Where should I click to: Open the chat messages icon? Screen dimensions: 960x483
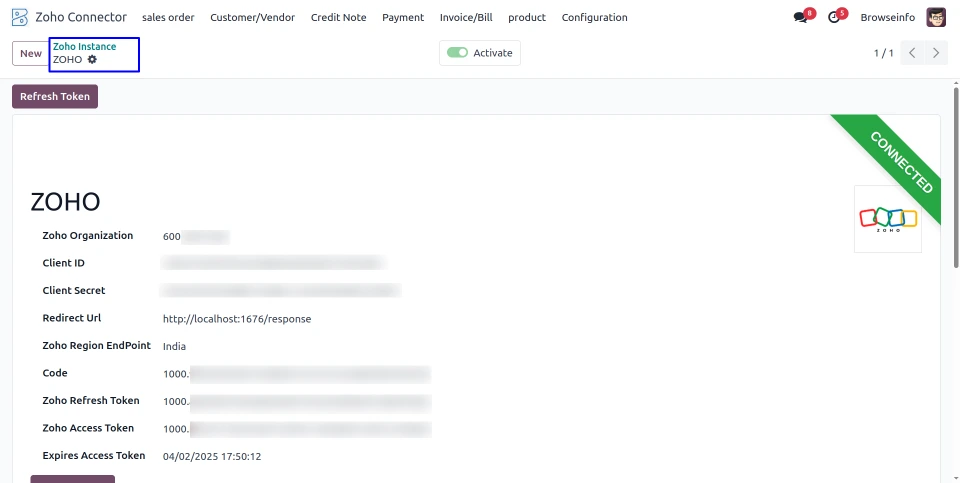pos(800,17)
